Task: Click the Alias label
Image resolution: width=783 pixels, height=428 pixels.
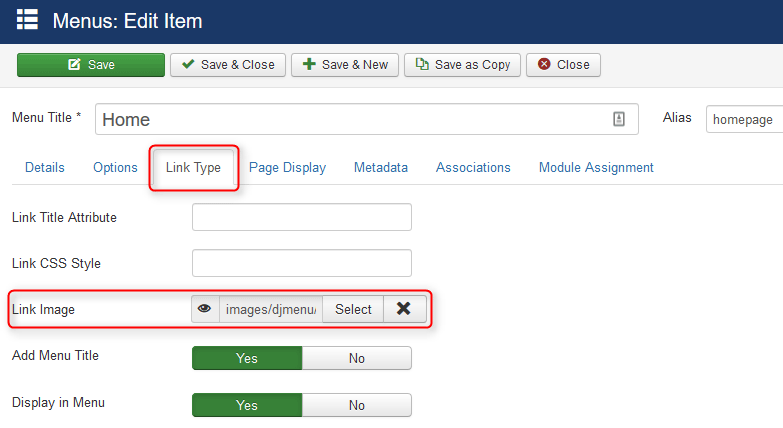Action: 677,117
